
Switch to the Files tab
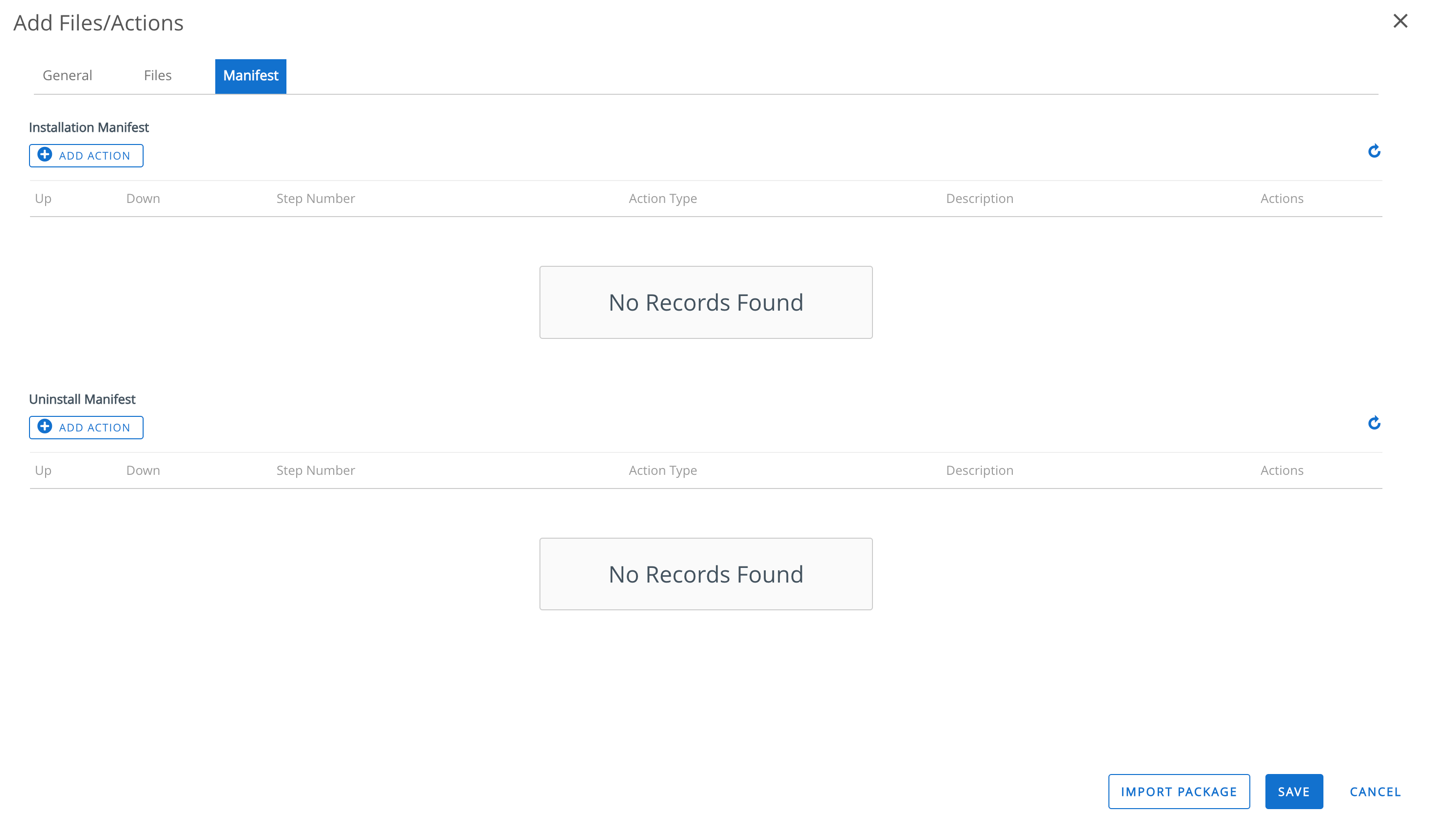157,75
